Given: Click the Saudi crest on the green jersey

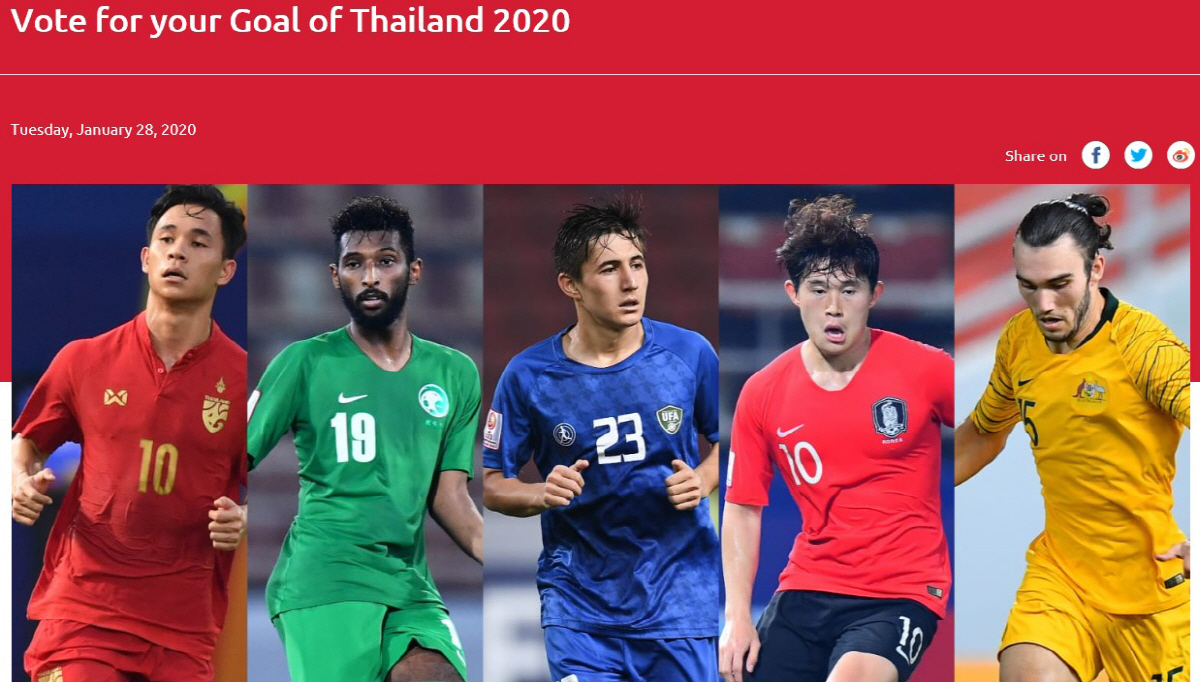Looking at the screenshot, I should 433,402.
